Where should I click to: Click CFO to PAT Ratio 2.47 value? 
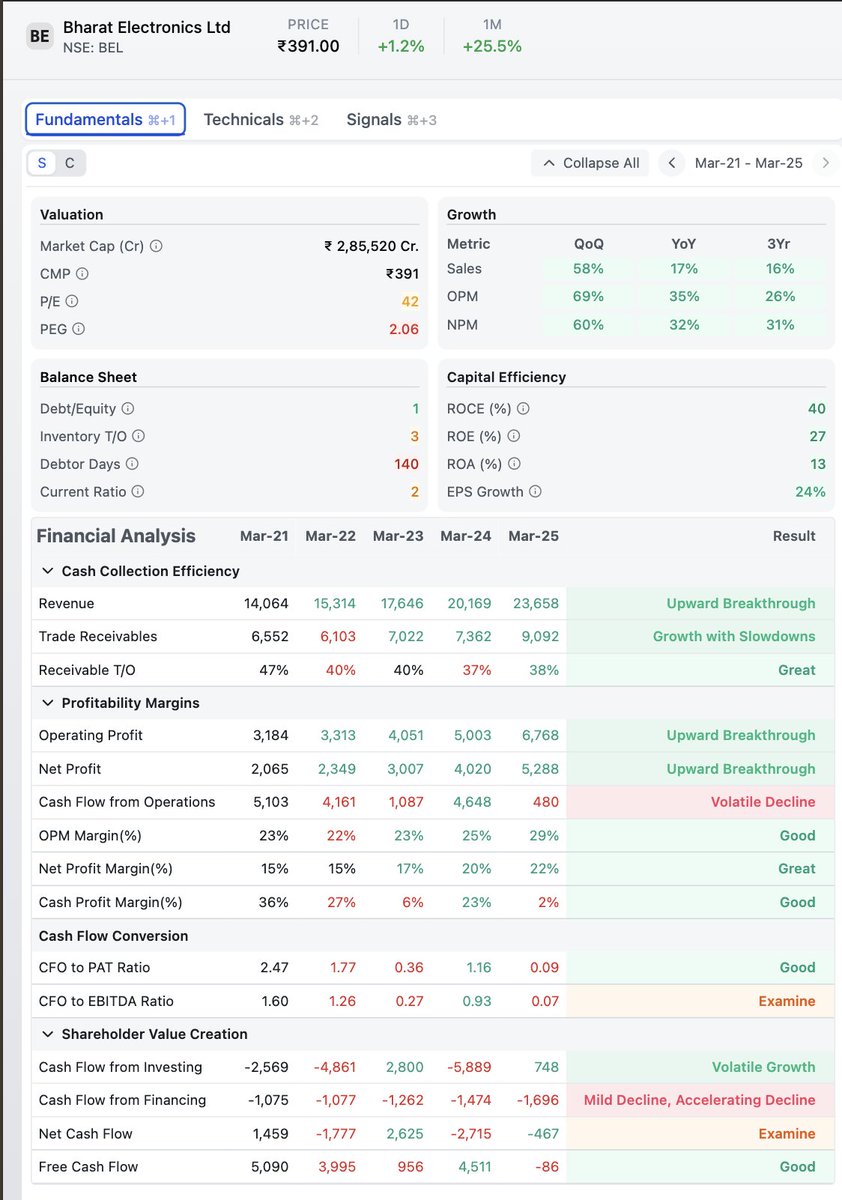273,968
